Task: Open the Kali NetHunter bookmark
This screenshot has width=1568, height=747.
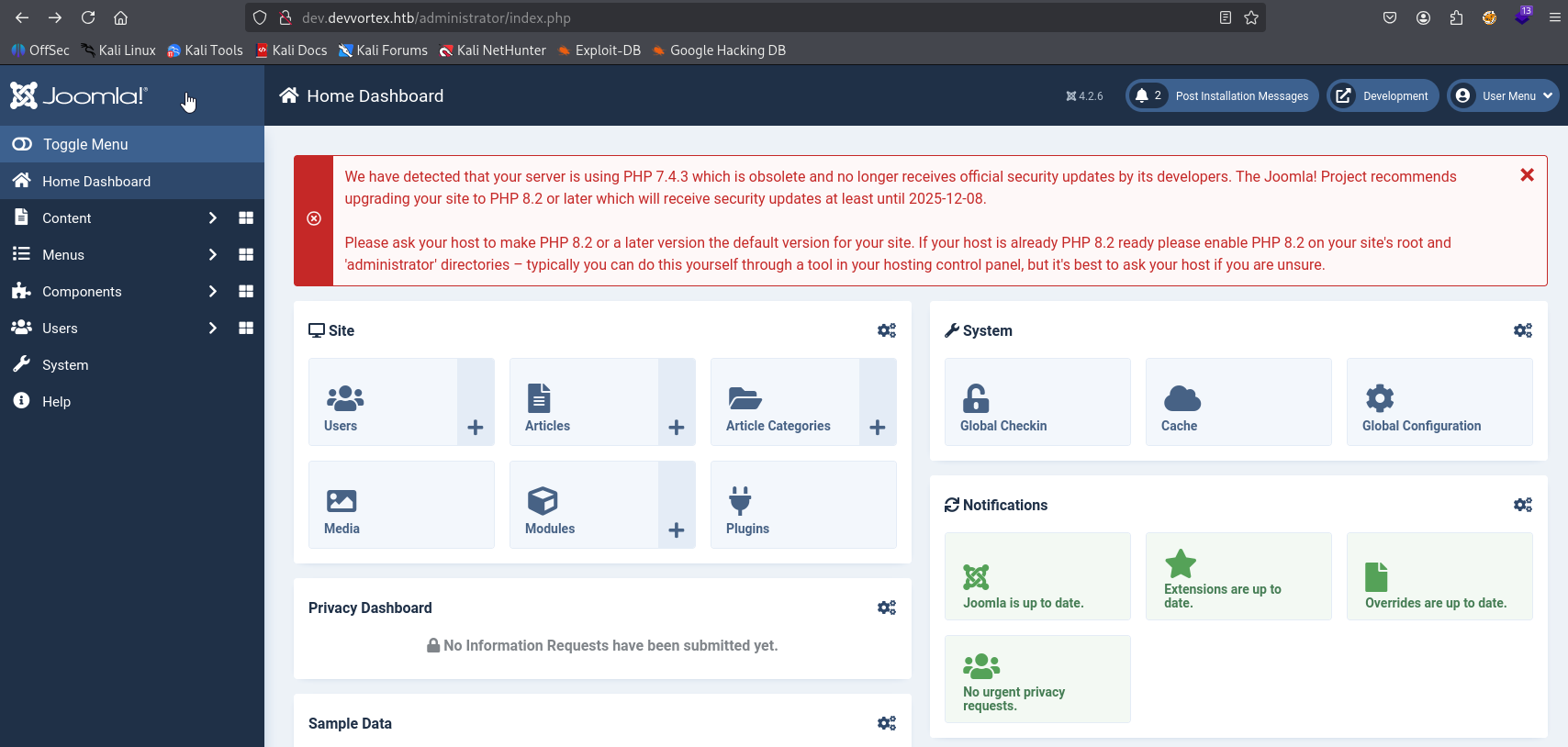Action: [492, 50]
